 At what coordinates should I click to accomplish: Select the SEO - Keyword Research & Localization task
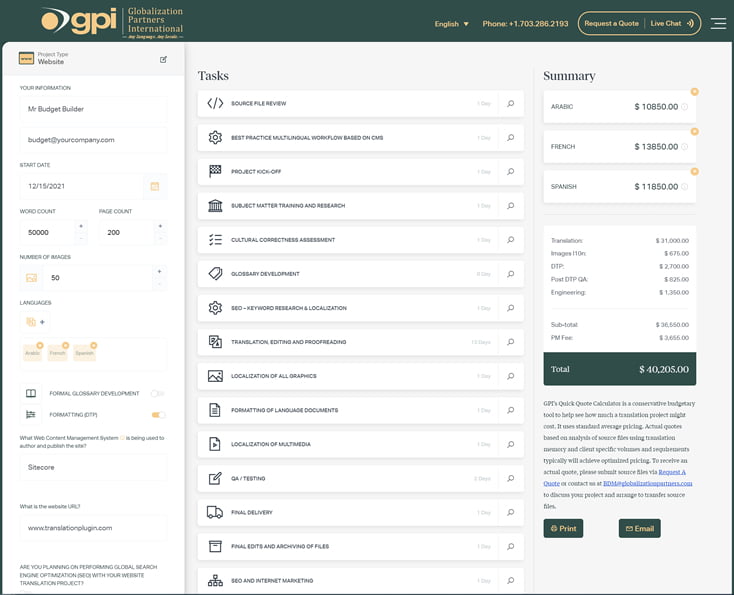click(360, 308)
